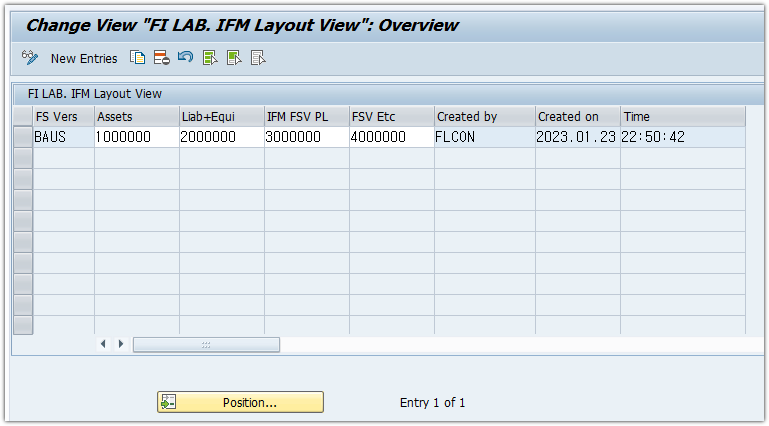Click the Assets field with 1000000
This screenshot has width=769, height=426.
click(x=136, y=137)
